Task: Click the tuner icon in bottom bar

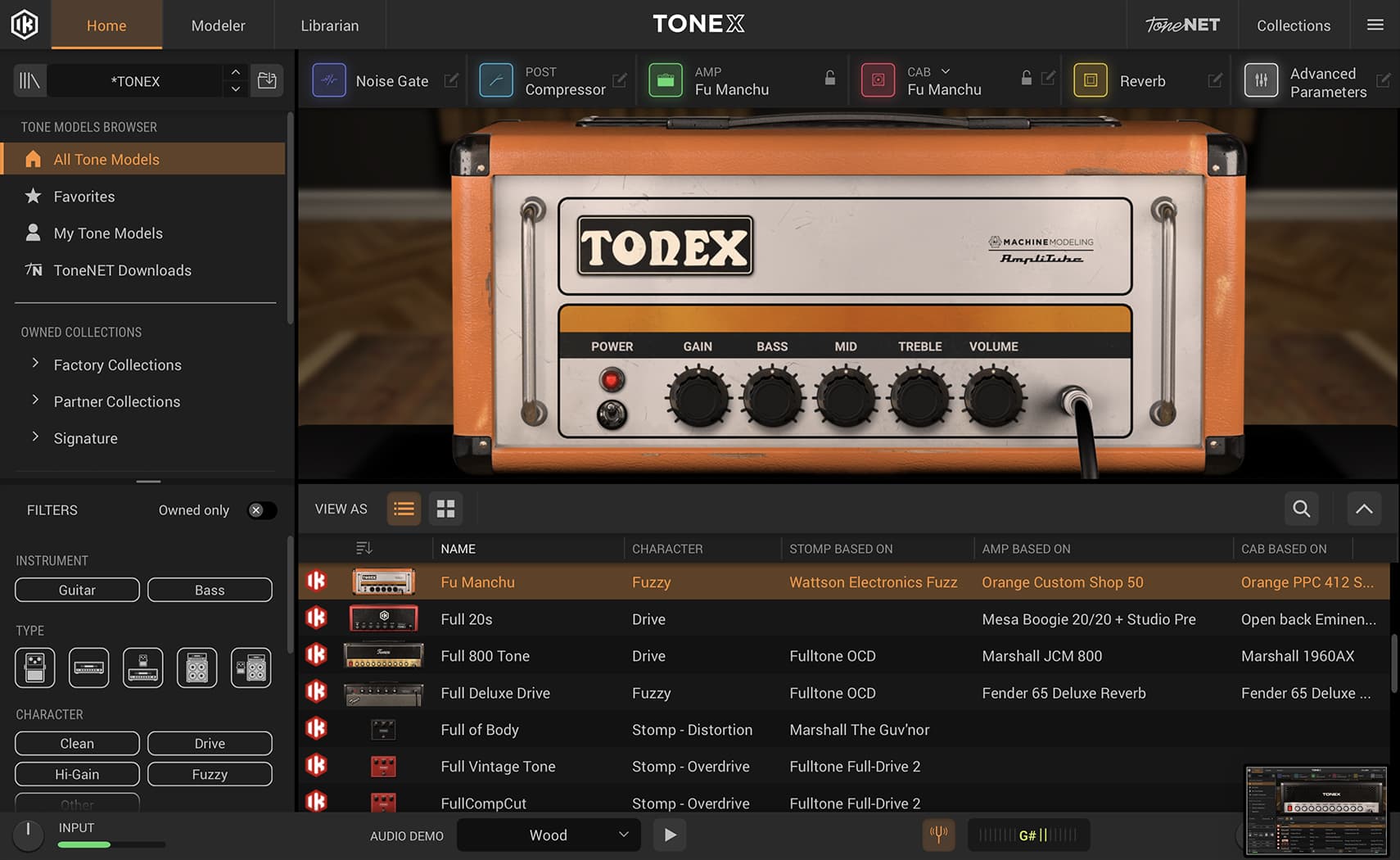Action: click(x=938, y=835)
